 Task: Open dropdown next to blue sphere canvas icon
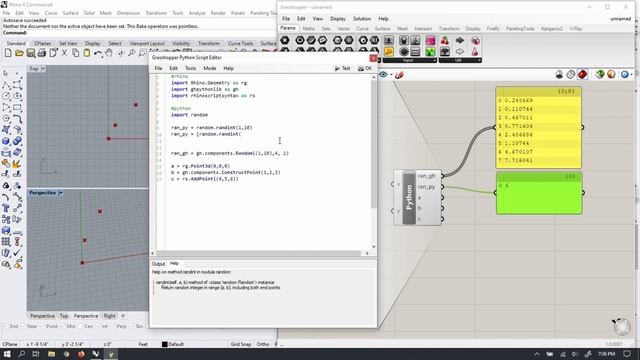pyautogui.click(x=631, y=74)
